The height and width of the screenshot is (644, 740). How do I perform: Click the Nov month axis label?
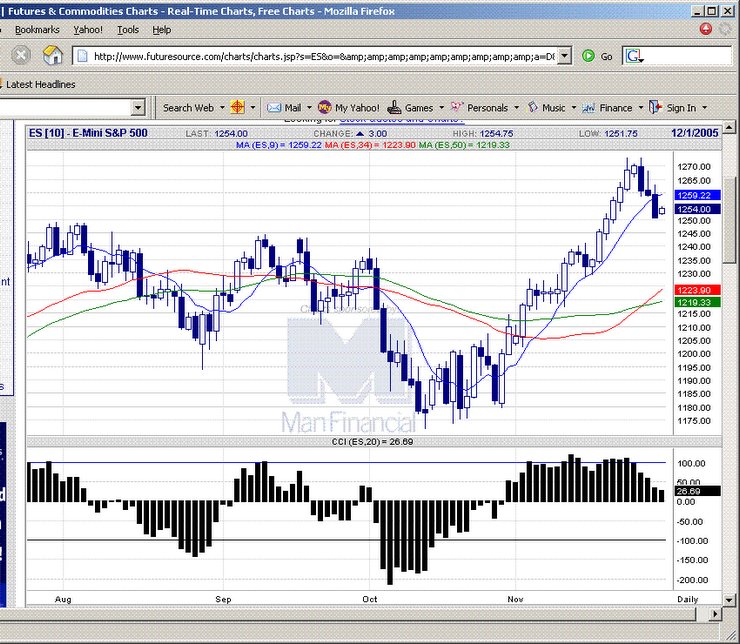click(515, 599)
